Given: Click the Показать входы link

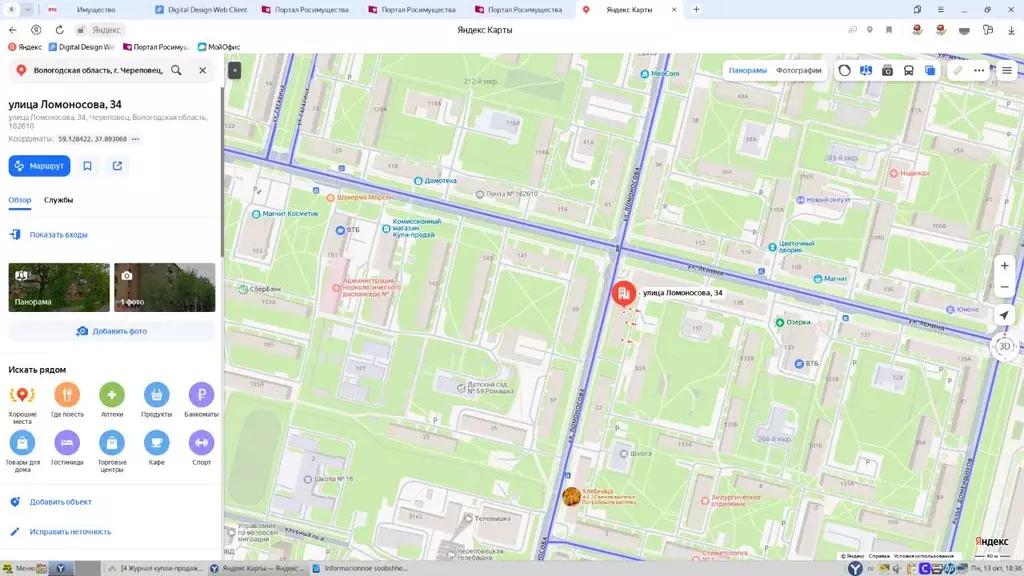Looking at the screenshot, I should pyautogui.click(x=58, y=235).
